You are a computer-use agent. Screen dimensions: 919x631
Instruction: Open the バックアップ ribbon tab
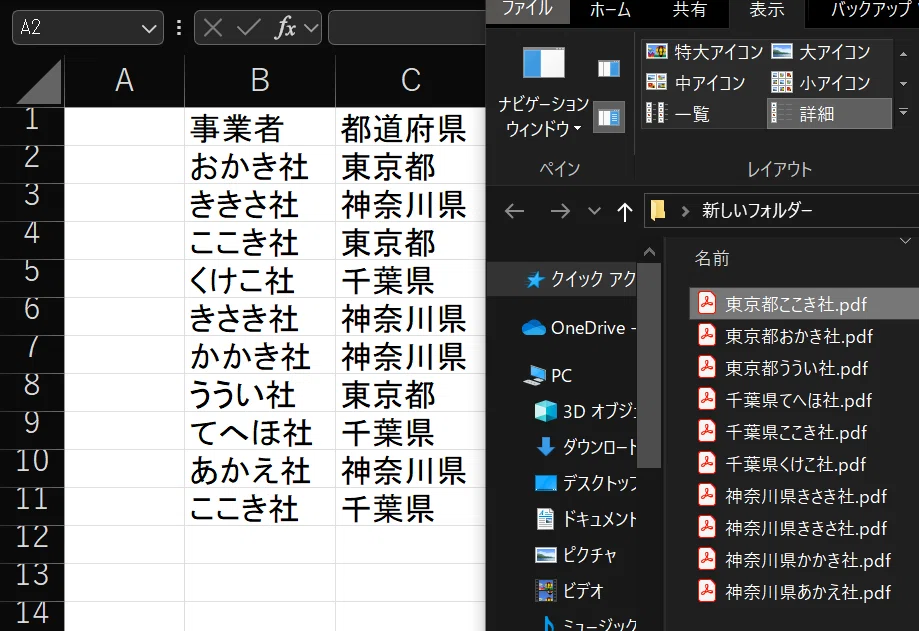tap(870, 11)
